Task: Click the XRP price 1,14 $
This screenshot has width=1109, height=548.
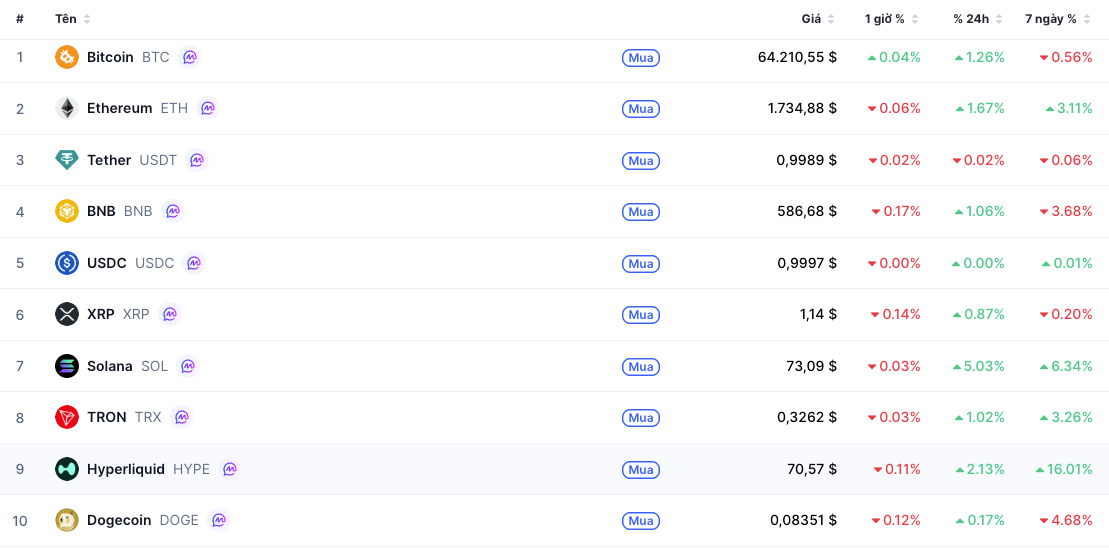Action: (x=819, y=314)
